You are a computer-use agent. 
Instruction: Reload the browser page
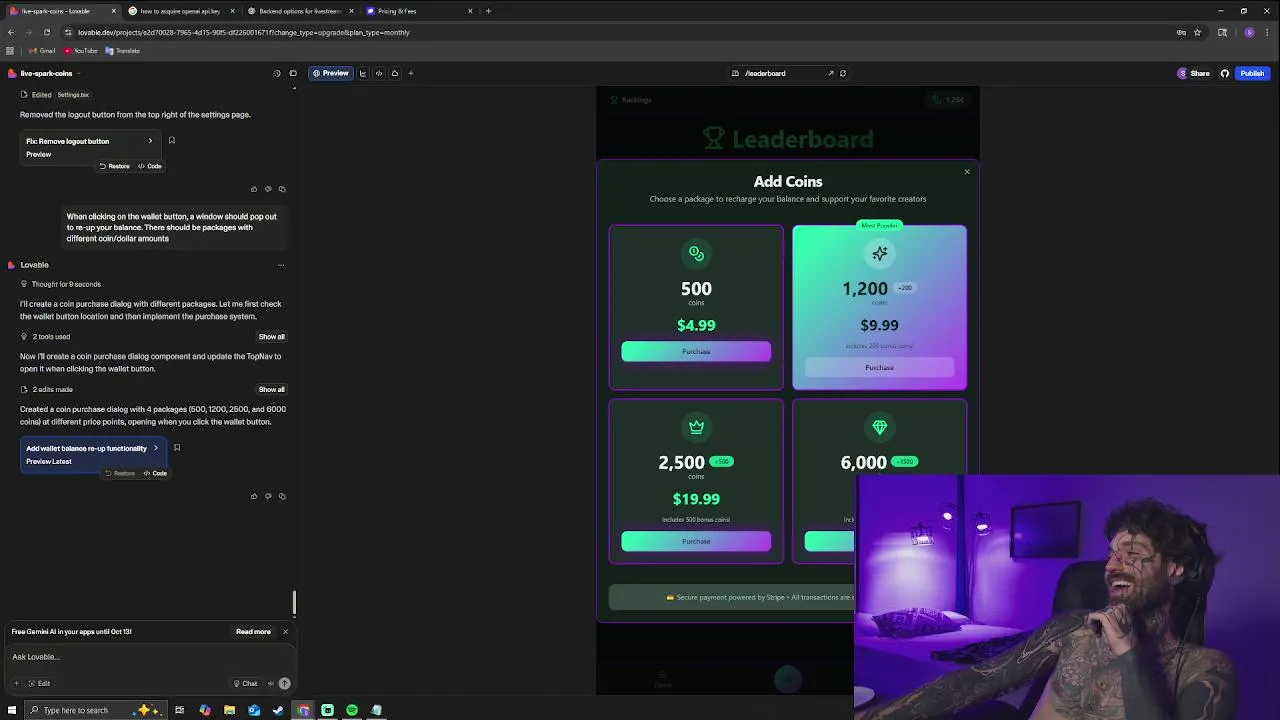[46, 32]
